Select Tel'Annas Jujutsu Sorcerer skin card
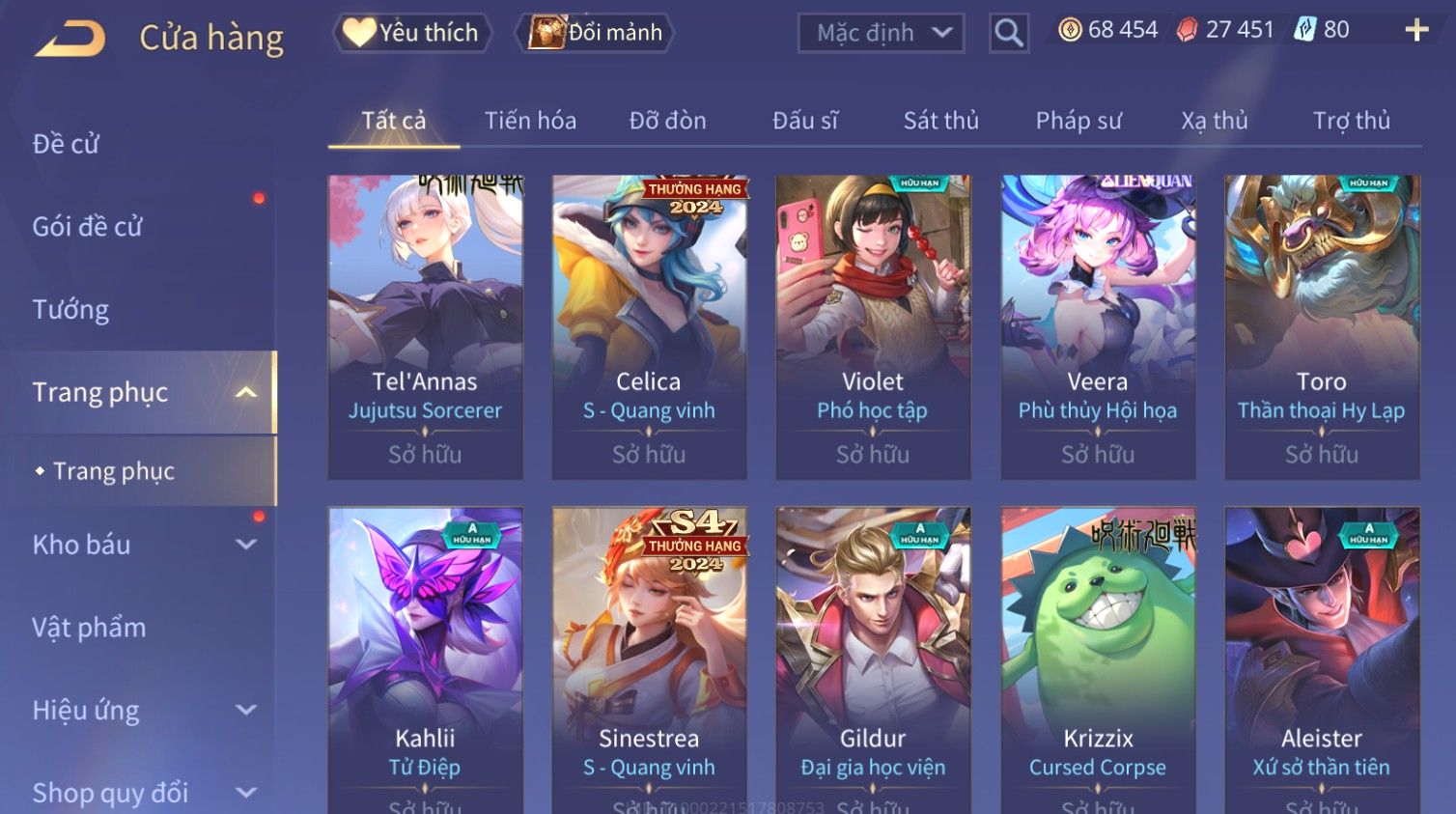 (425, 327)
